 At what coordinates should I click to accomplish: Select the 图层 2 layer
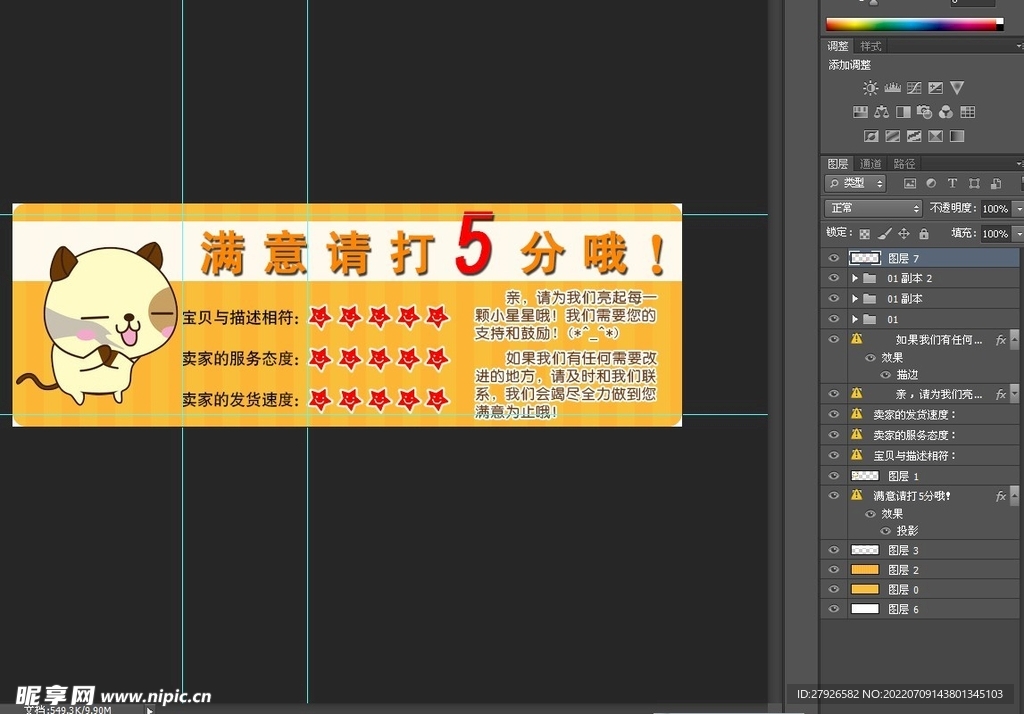click(920, 570)
